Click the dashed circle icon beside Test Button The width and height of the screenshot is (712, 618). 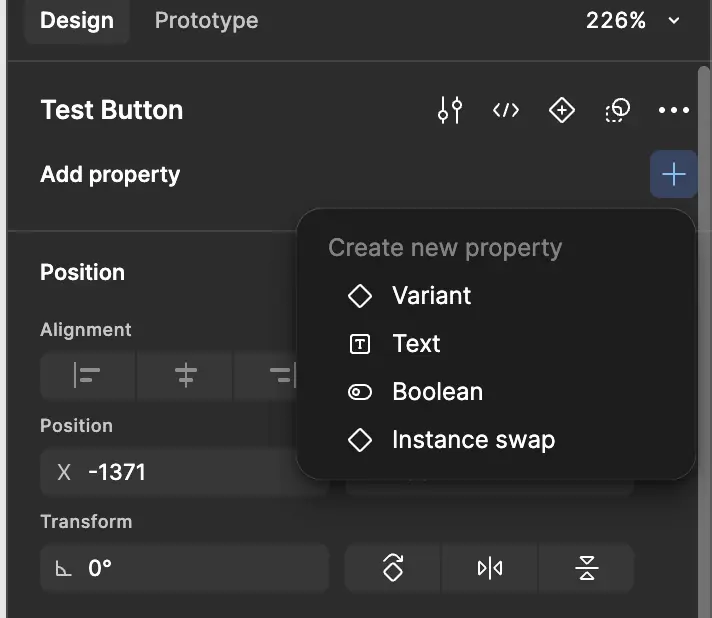point(618,110)
